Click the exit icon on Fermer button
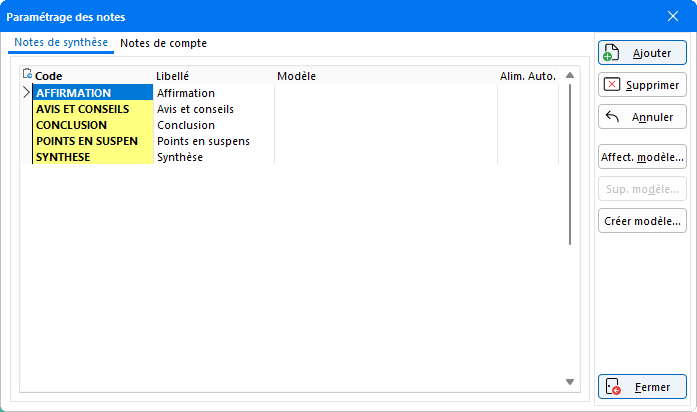 (x=613, y=387)
